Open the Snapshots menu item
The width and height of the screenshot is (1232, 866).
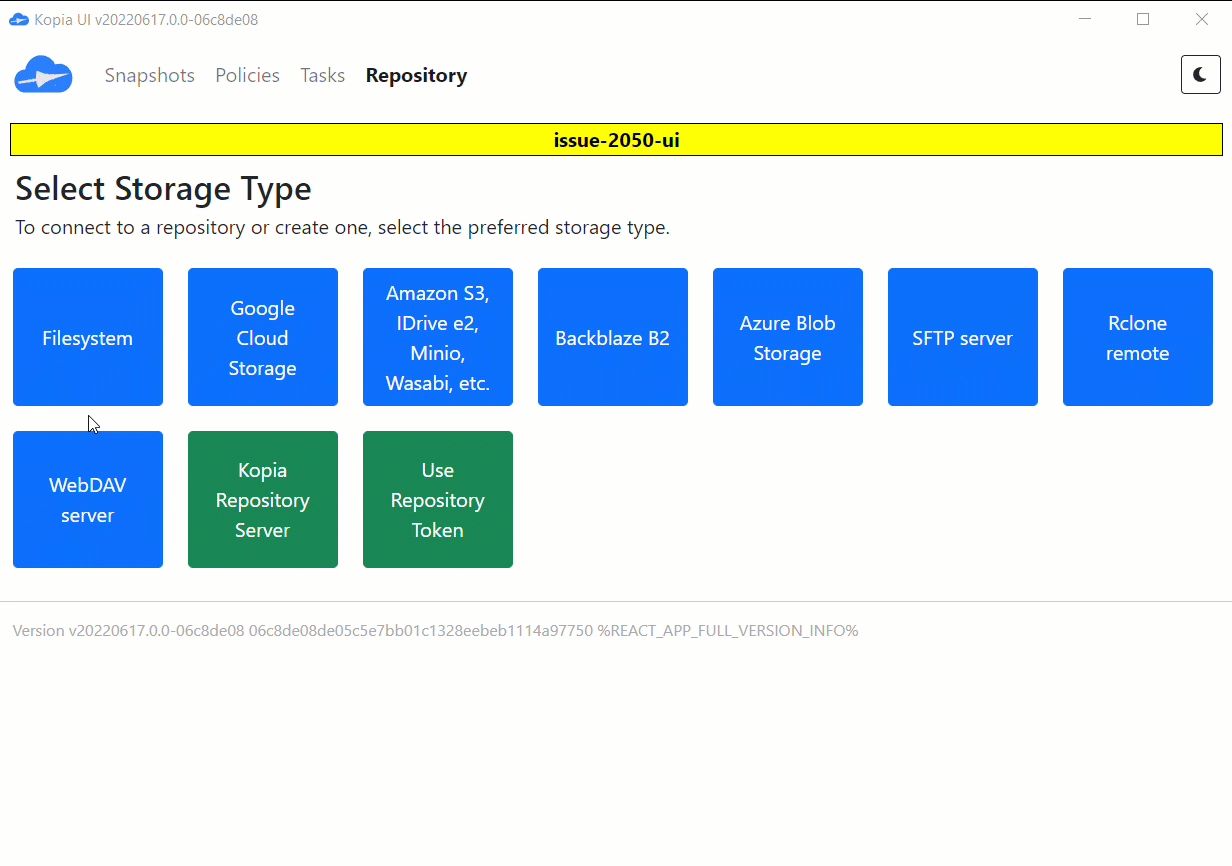149,75
